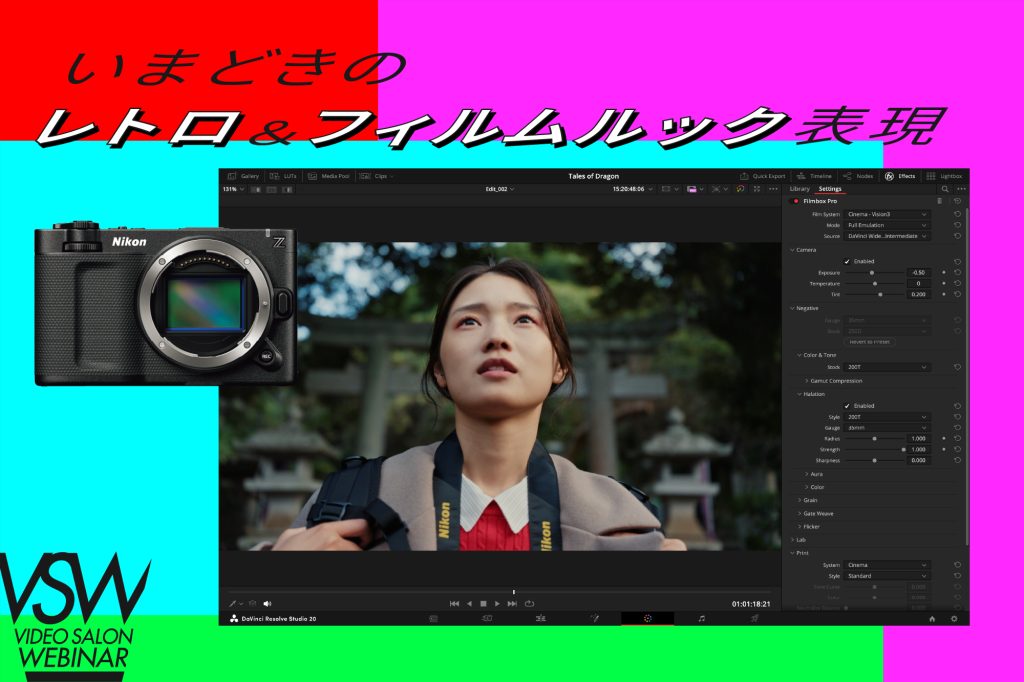Select the Settings tab
This screenshot has width=1024, height=682.
(x=830, y=188)
